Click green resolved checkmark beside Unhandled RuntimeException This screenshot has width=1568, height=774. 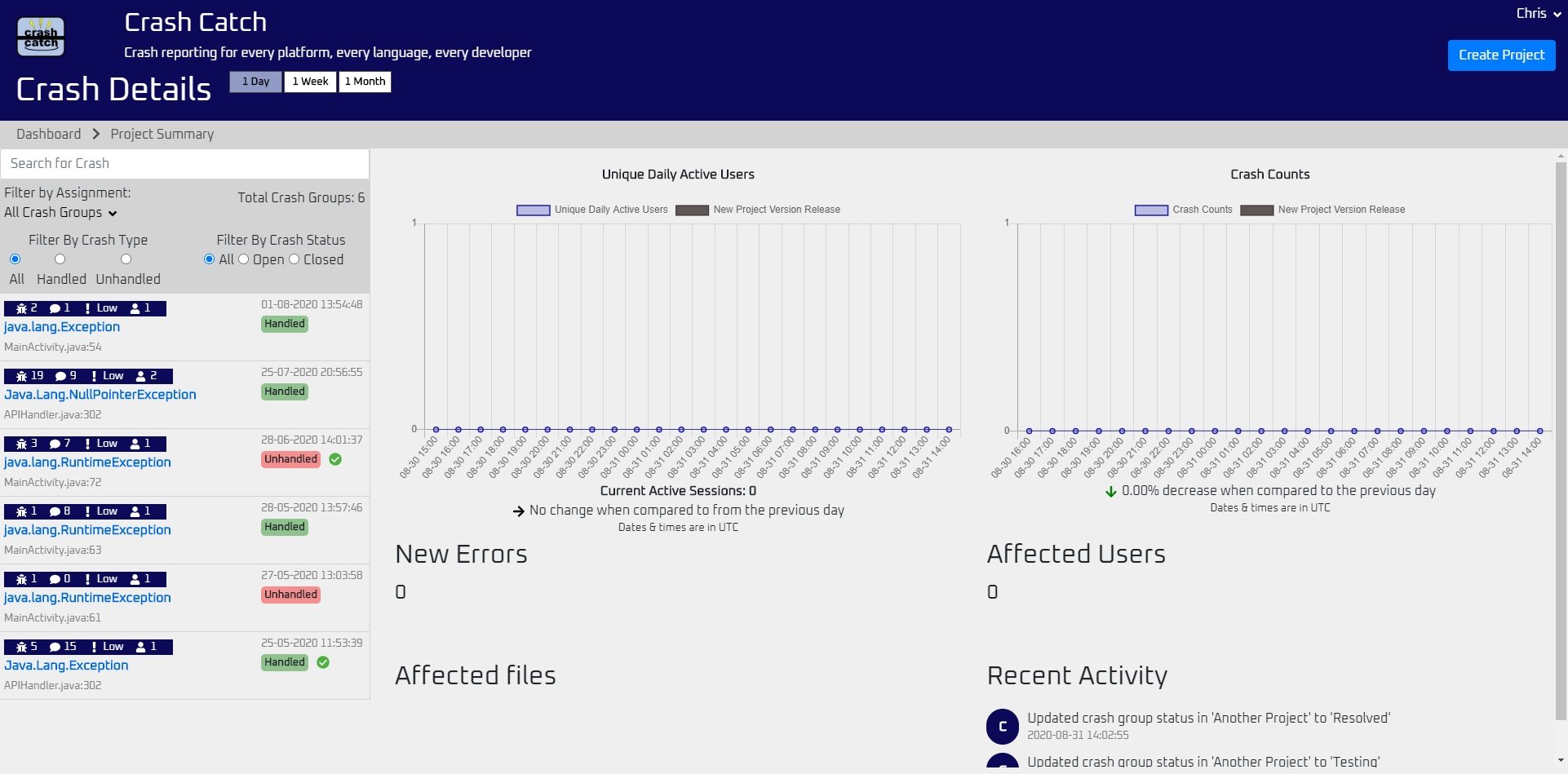pos(335,459)
